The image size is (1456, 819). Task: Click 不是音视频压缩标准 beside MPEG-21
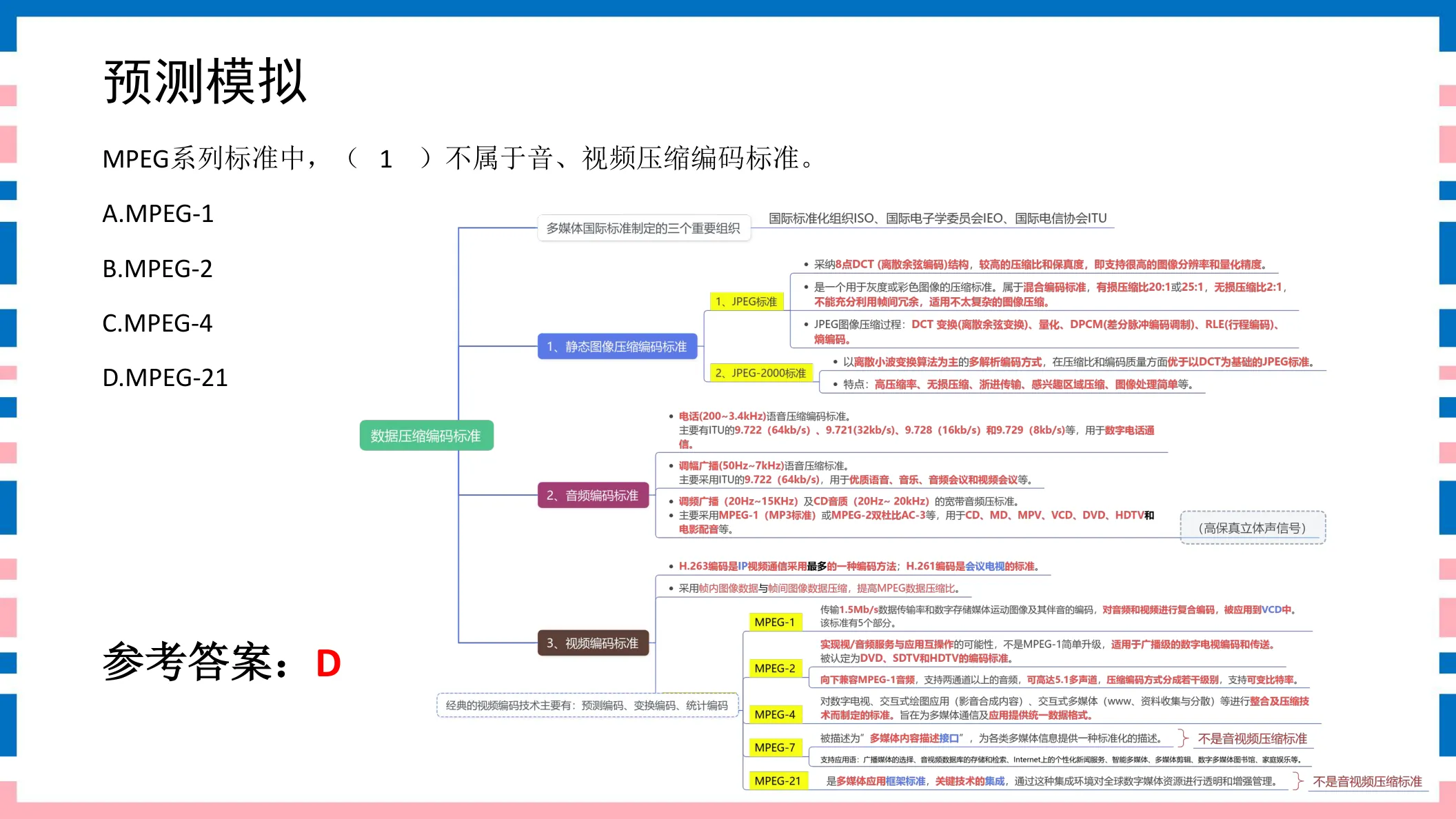coord(1367,781)
